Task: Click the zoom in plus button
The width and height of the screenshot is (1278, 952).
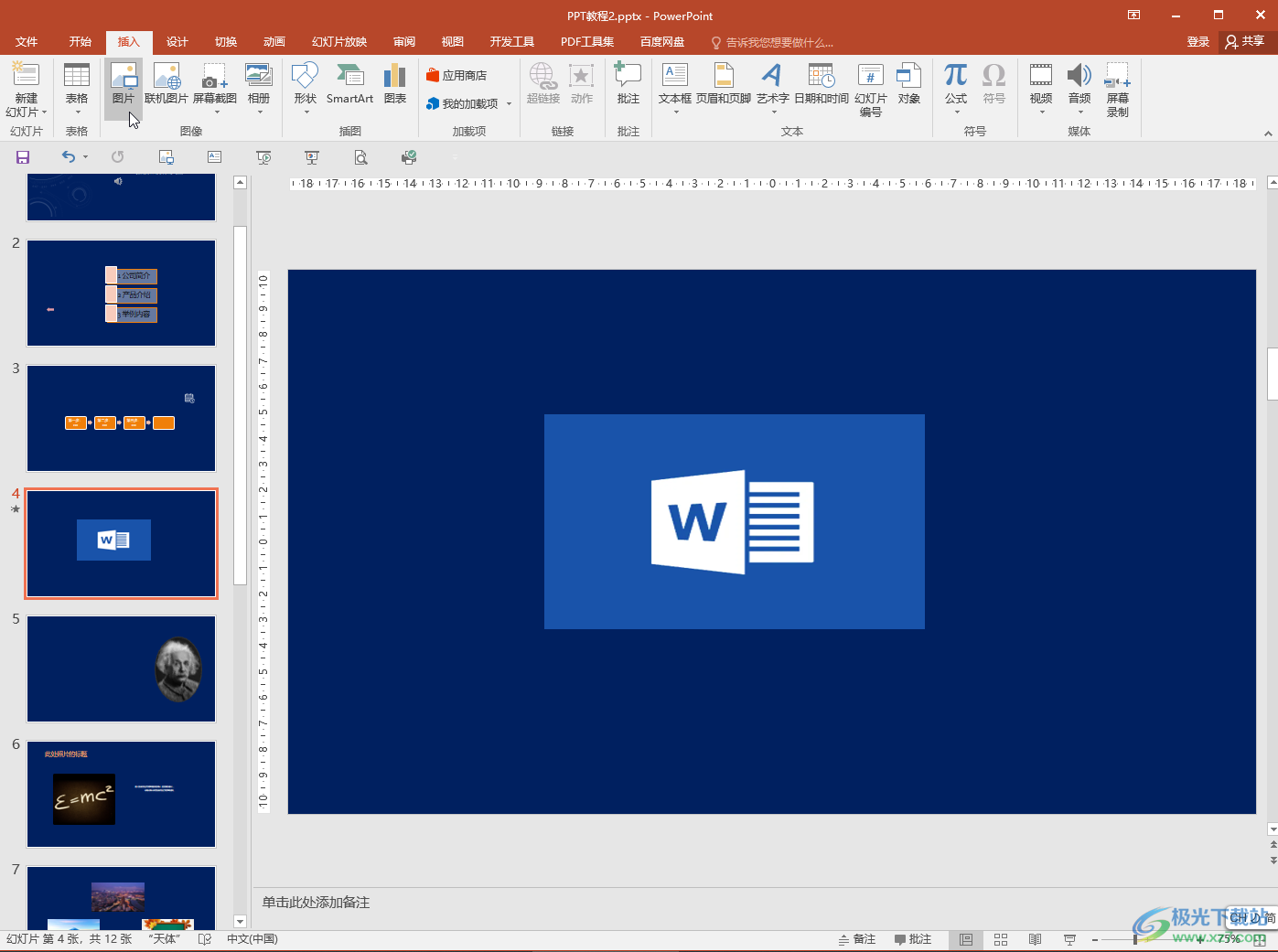Action: pos(1200,939)
